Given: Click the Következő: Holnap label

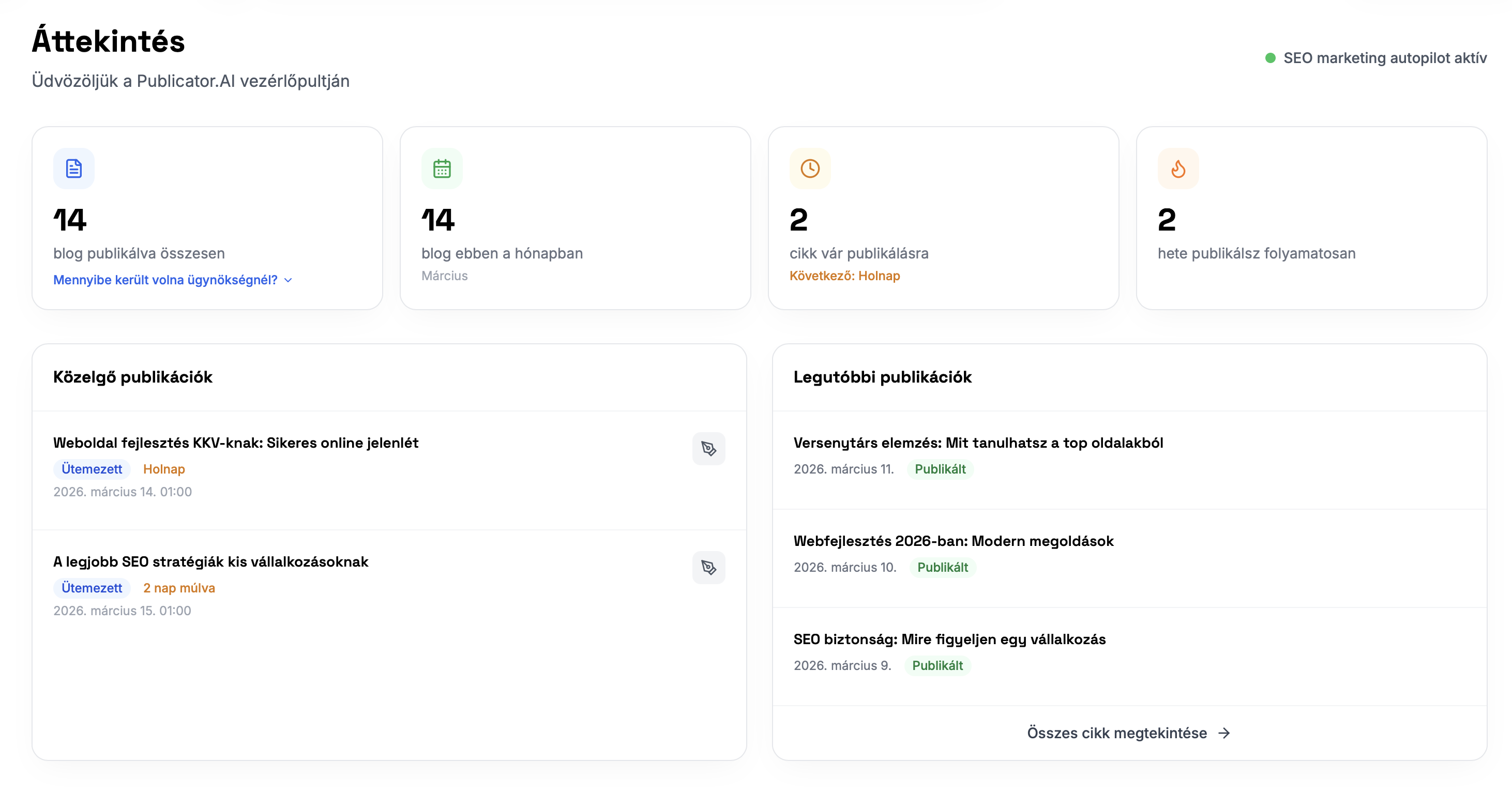Looking at the screenshot, I should point(844,276).
